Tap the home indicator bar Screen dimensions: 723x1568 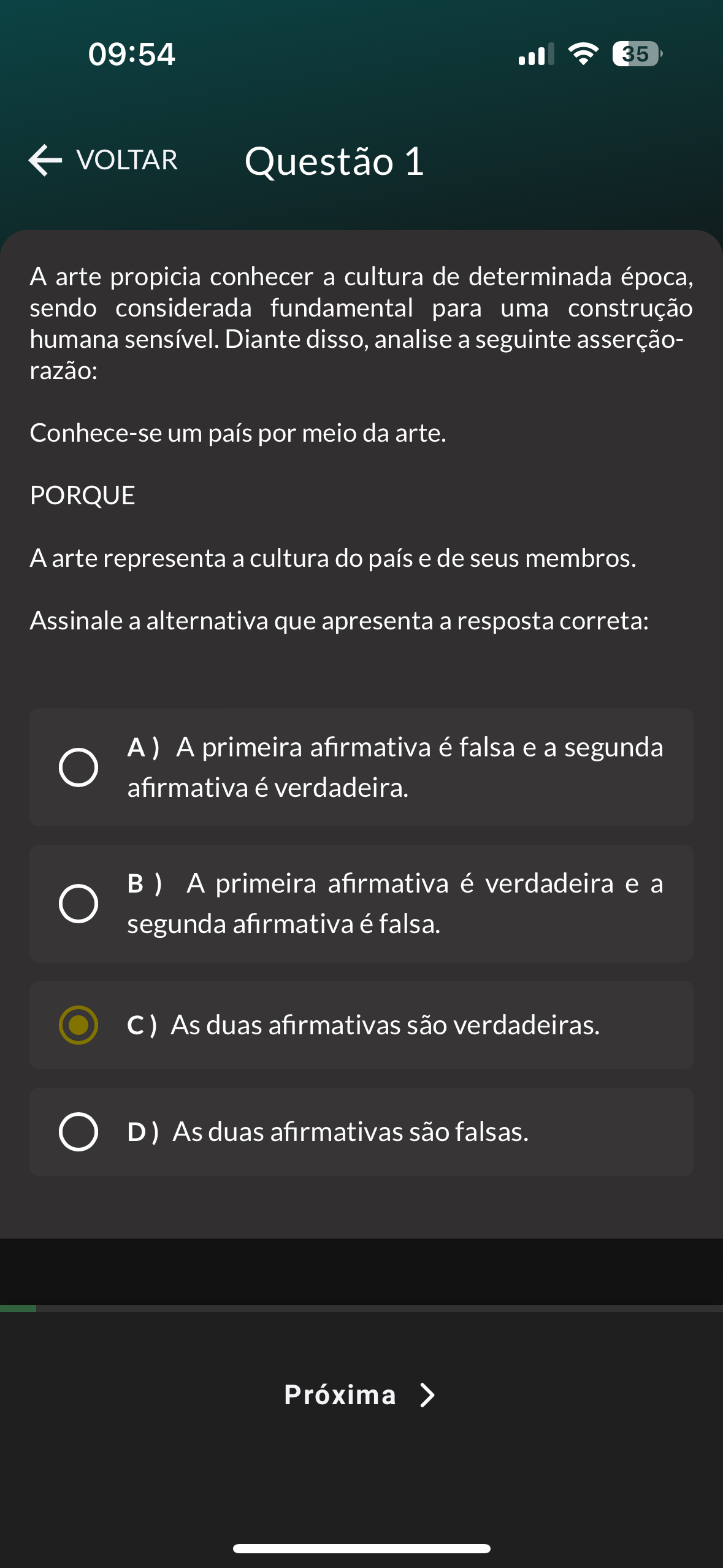point(361,1548)
